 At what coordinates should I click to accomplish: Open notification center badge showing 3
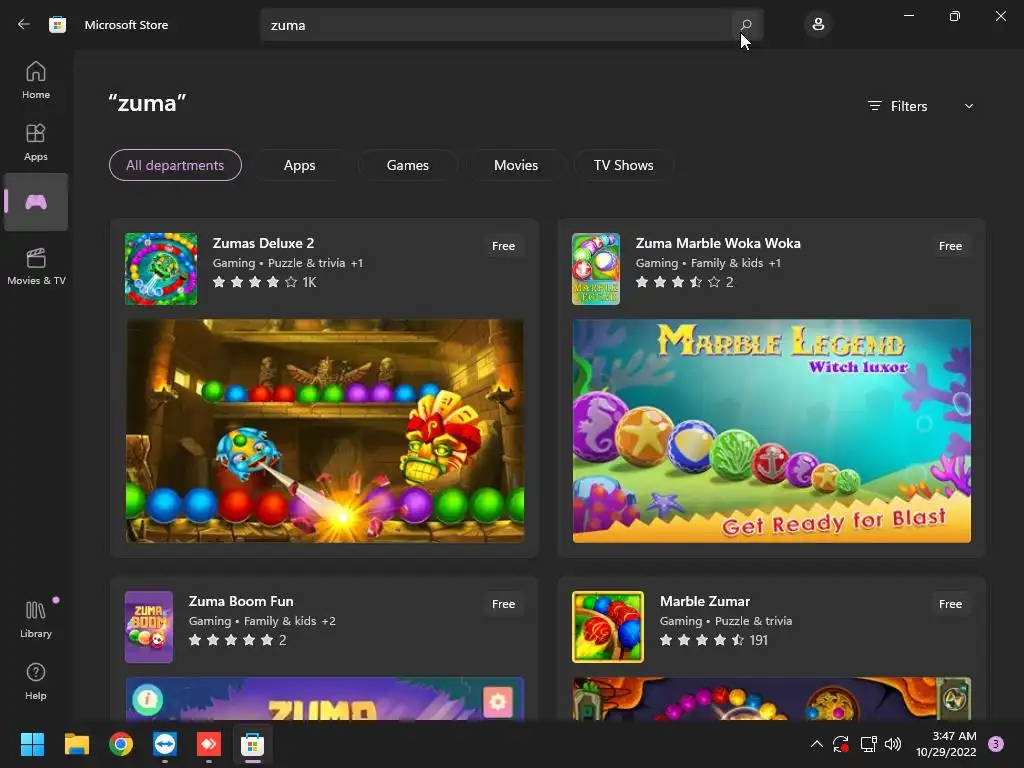click(x=996, y=744)
